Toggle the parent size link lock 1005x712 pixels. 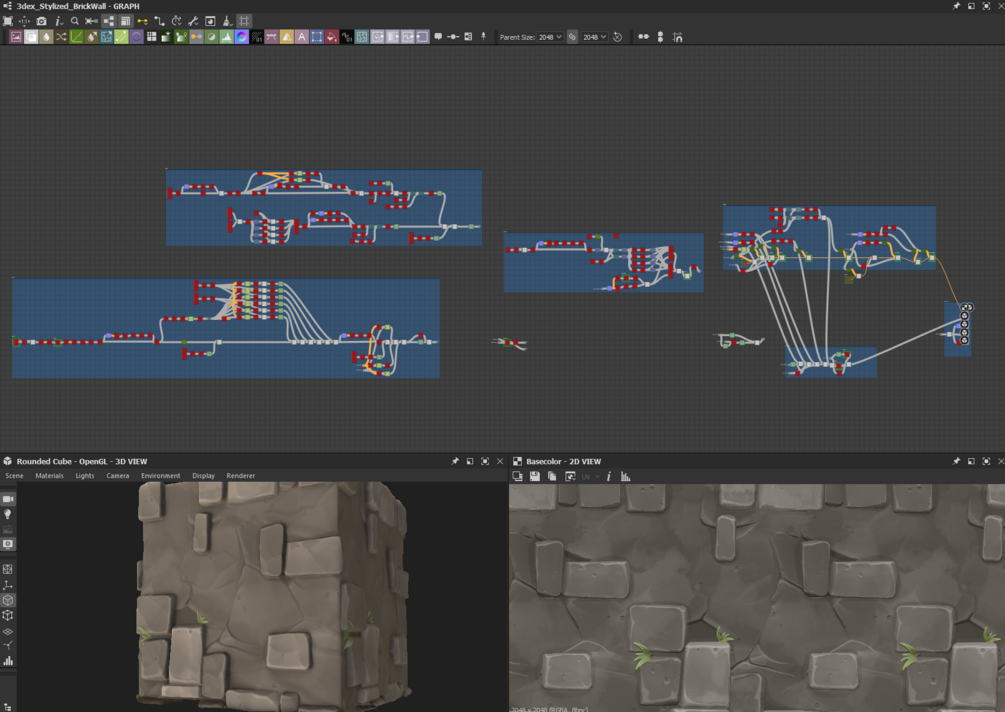pos(572,37)
